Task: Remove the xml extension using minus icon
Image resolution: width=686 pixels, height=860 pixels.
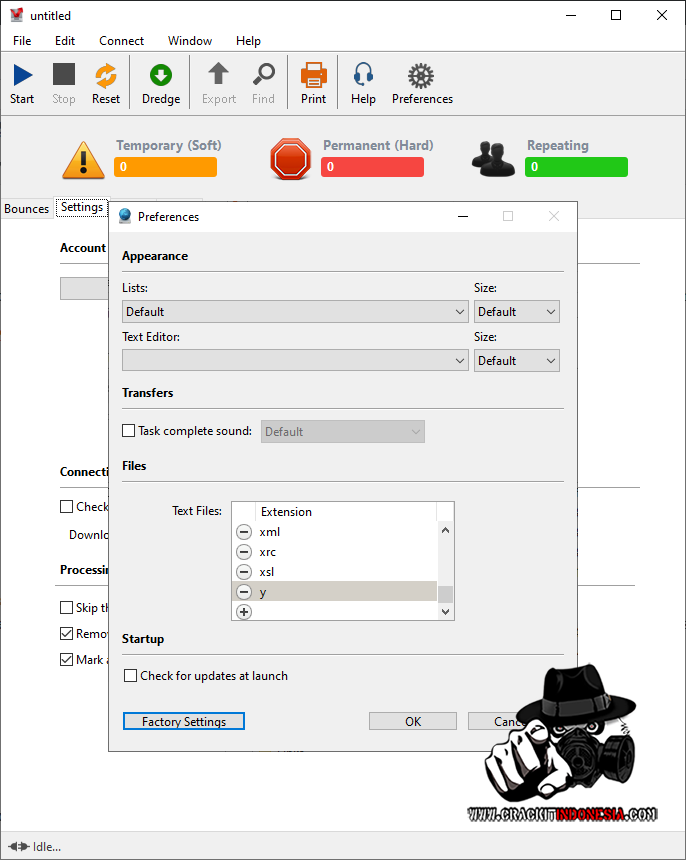Action: (244, 532)
